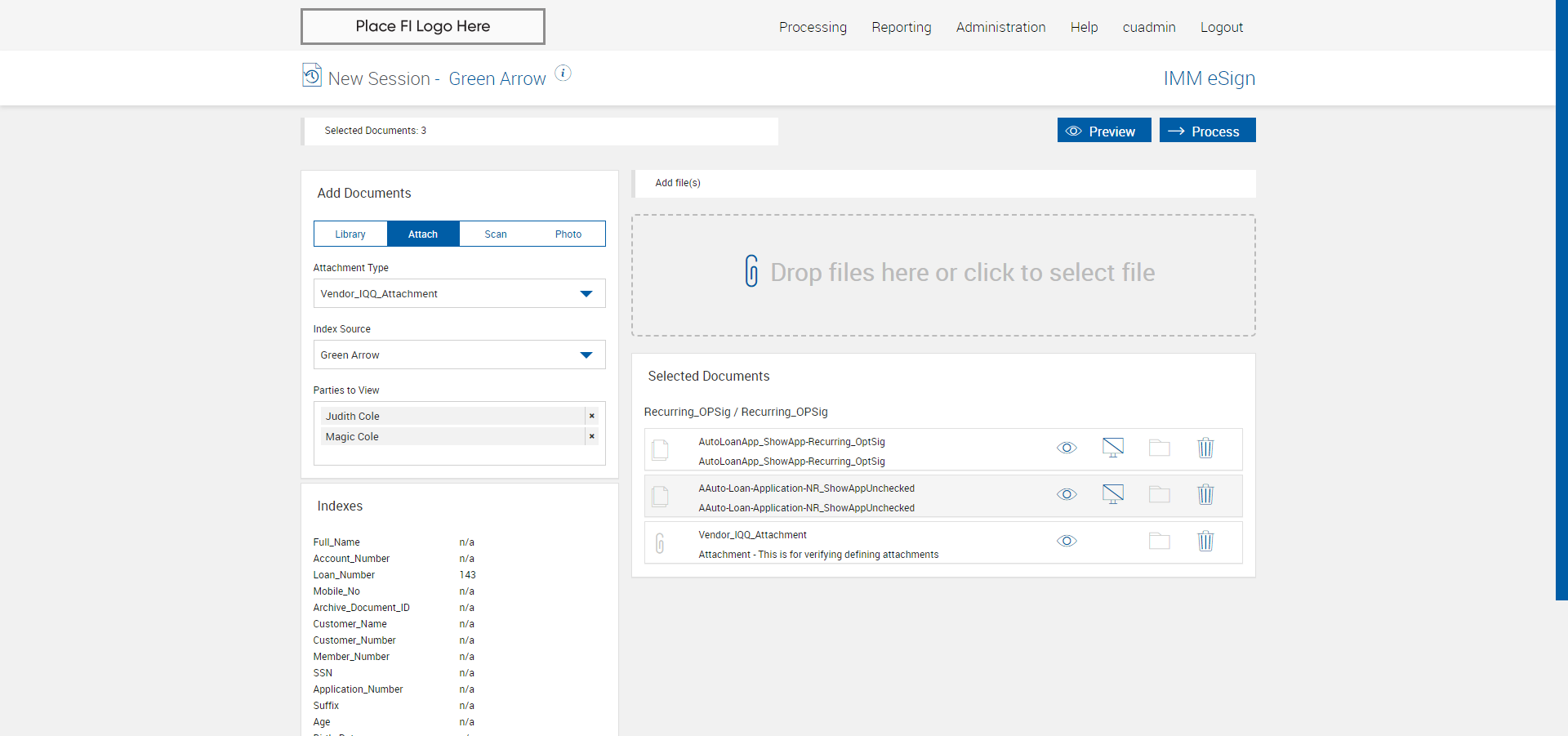Click the Preview button
Image resolution: width=1568 pixels, height=736 pixels.
tap(1103, 131)
